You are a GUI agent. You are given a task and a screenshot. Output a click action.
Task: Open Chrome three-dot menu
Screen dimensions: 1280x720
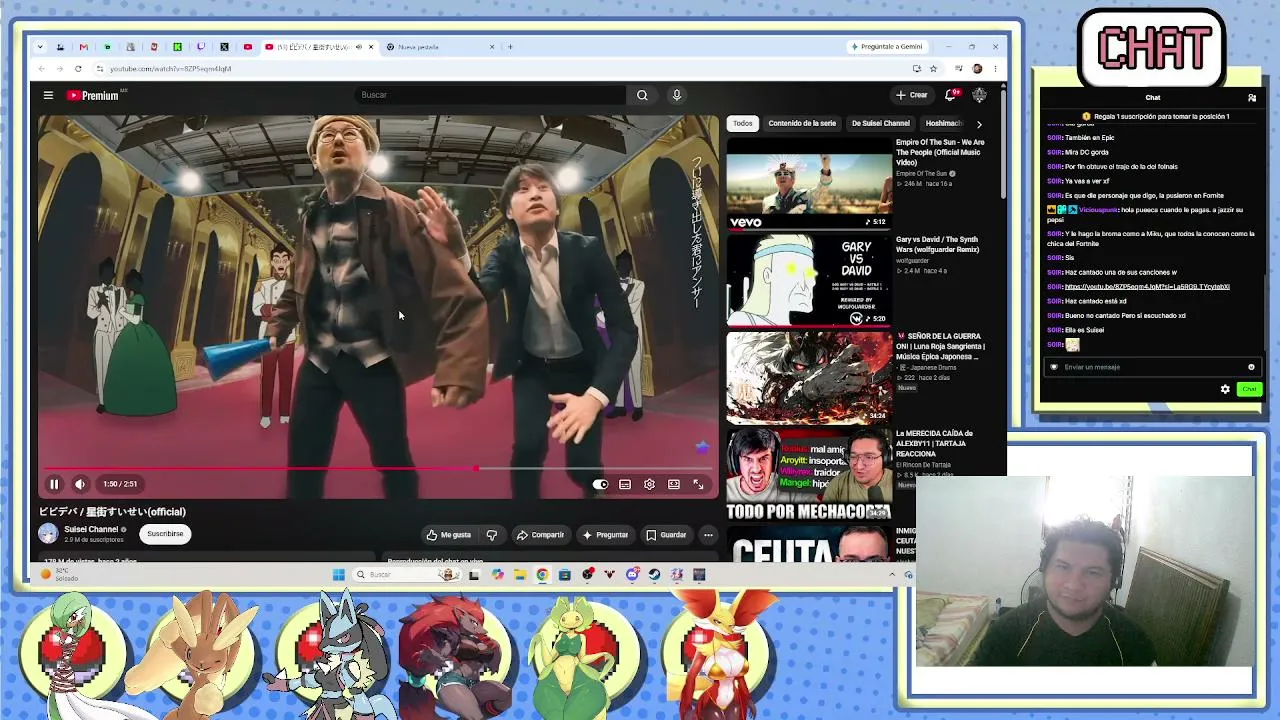[x=995, y=69]
